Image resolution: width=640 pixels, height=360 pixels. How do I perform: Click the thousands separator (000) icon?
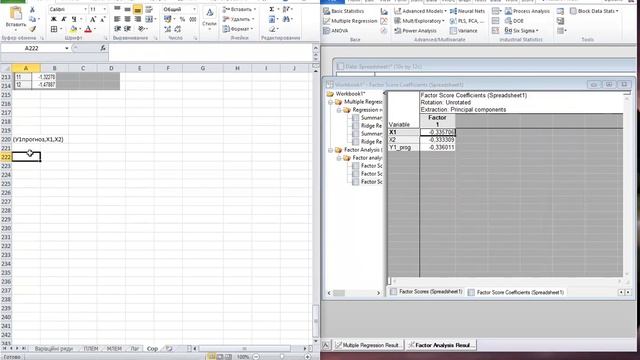click(193, 19)
